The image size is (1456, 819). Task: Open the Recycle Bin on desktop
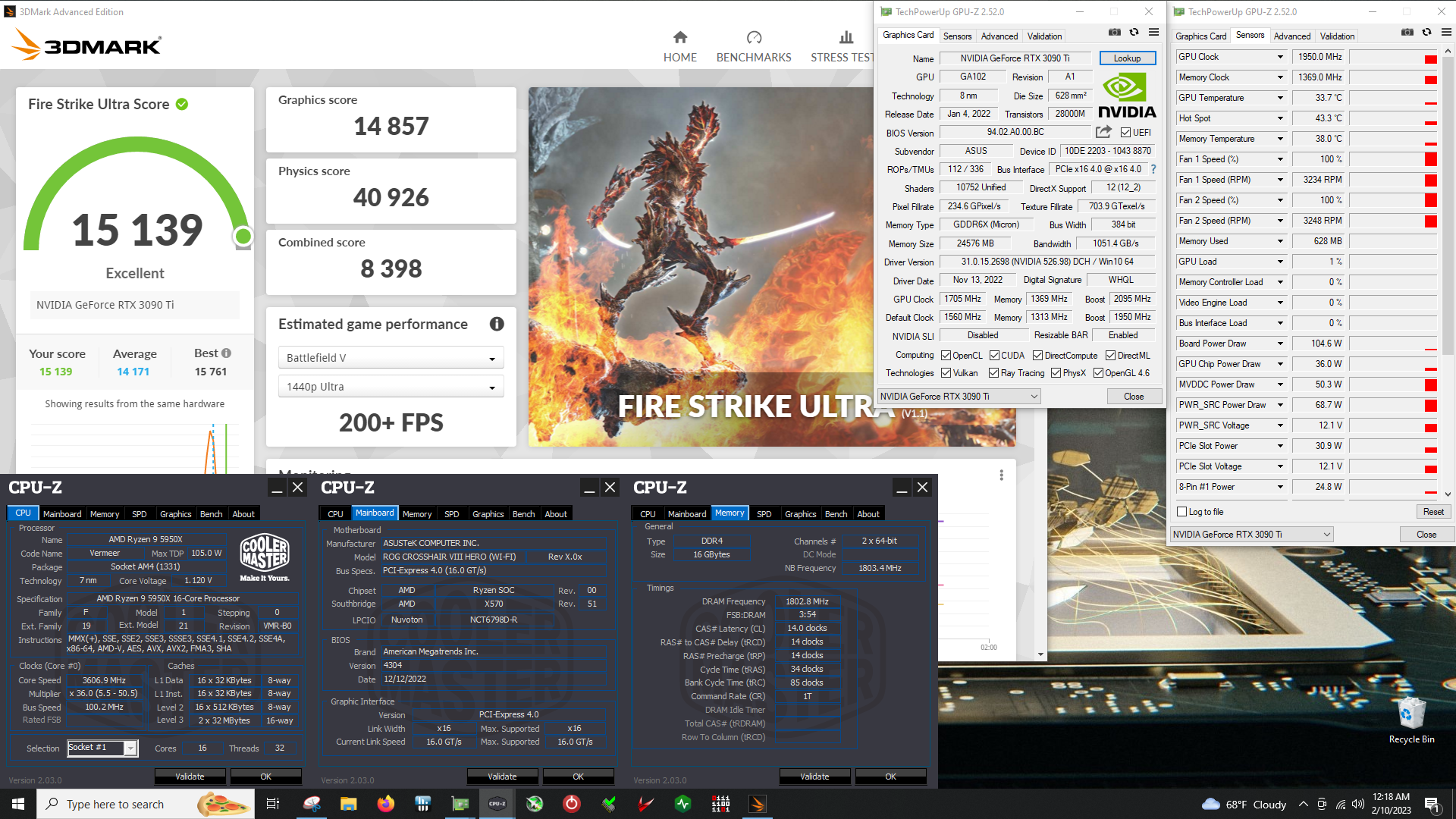tap(1411, 720)
